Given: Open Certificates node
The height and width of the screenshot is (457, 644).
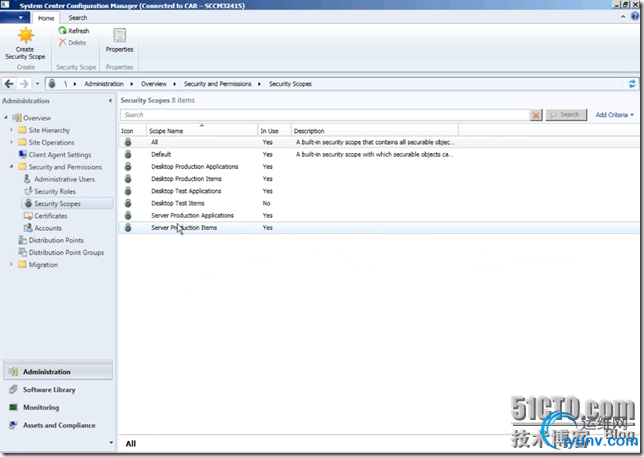Looking at the screenshot, I should tap(45, 216).
